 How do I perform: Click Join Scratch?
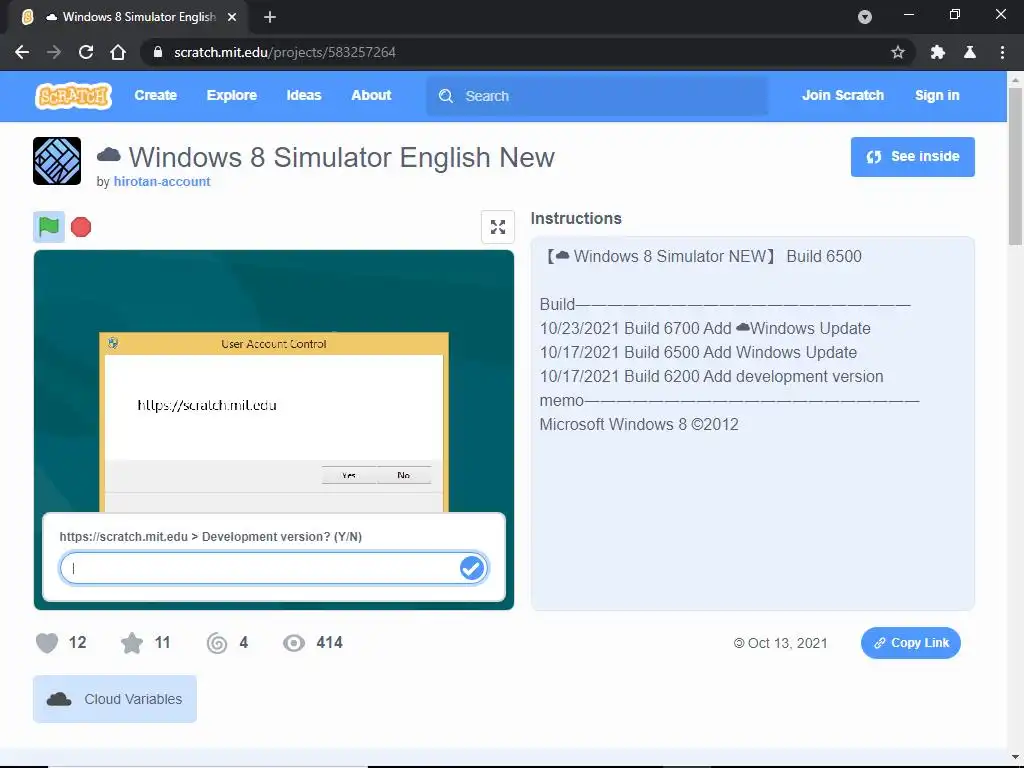pyautogui.click(x=843, y=95)
